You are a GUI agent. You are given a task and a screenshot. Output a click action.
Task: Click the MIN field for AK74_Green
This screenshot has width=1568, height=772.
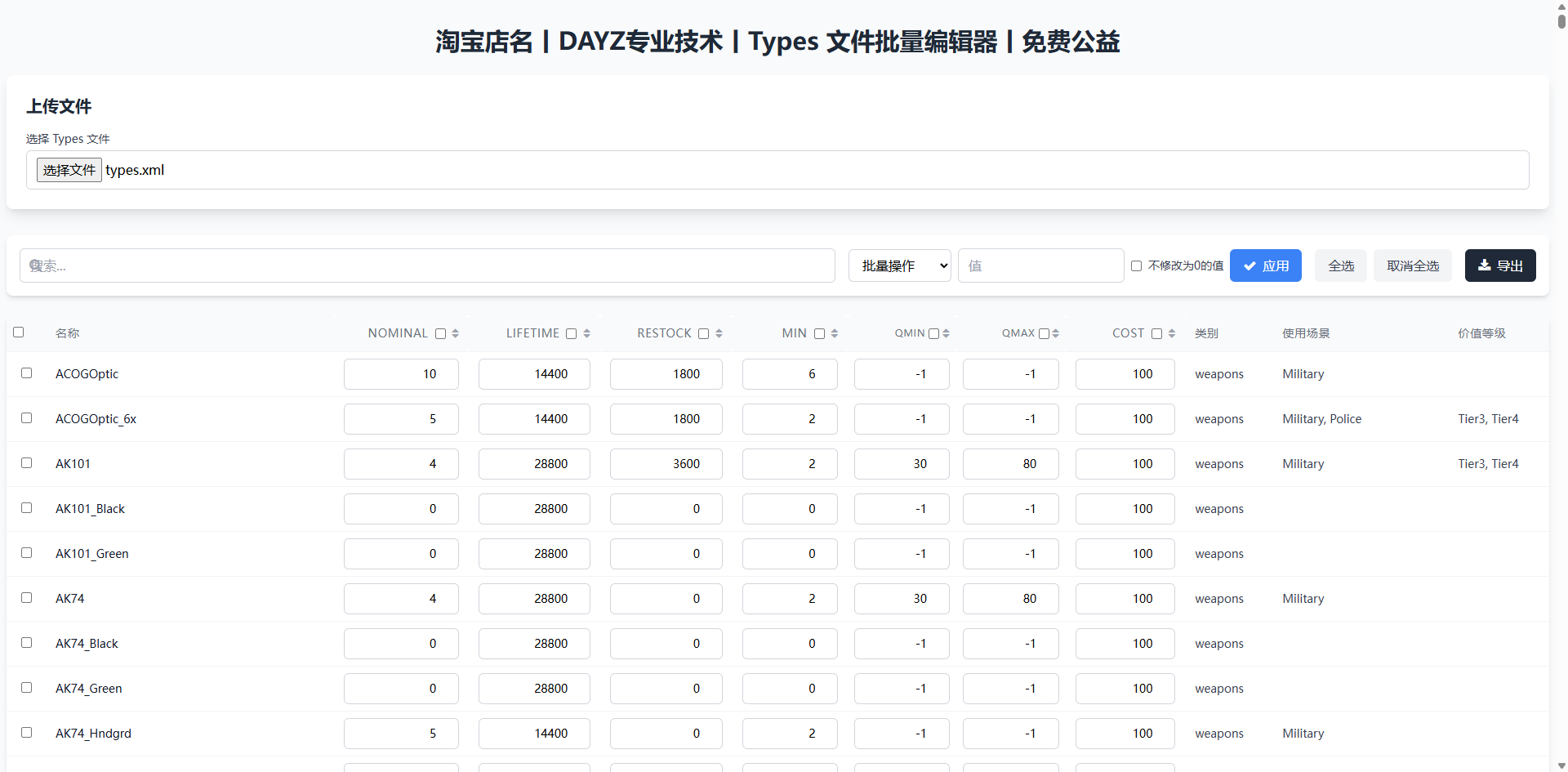pos(790,689)
